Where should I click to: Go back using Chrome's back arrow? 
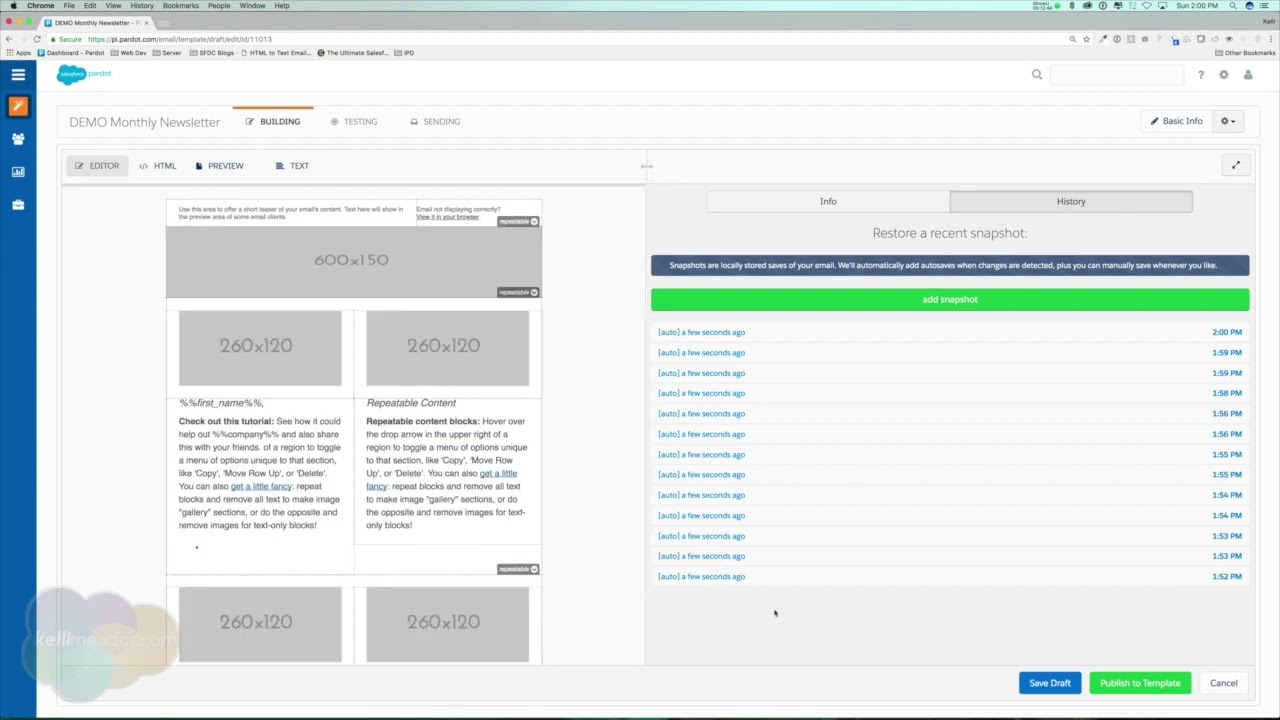(x=9, y=39)
